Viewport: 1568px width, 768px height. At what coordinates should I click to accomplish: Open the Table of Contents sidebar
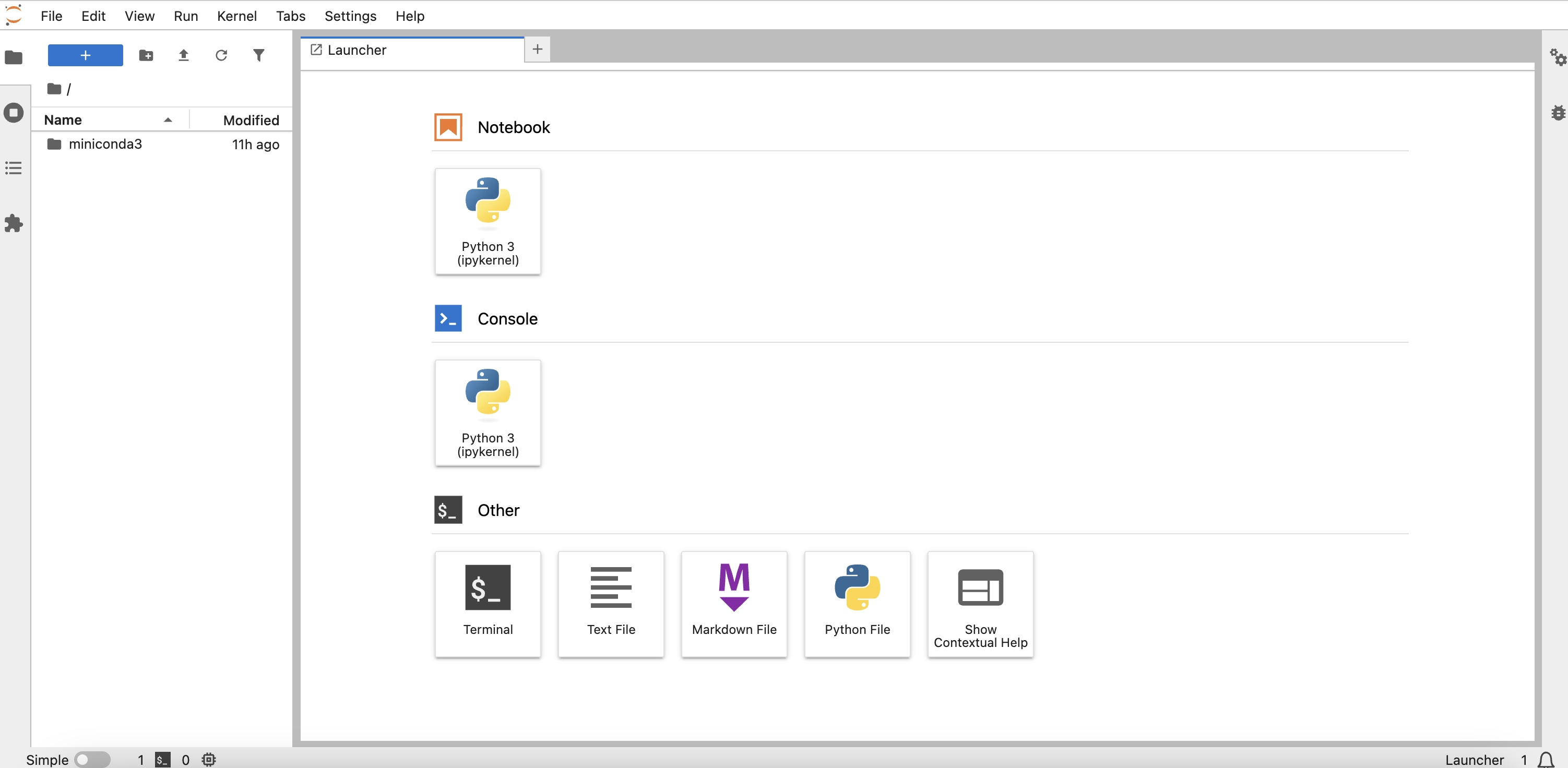14,168
